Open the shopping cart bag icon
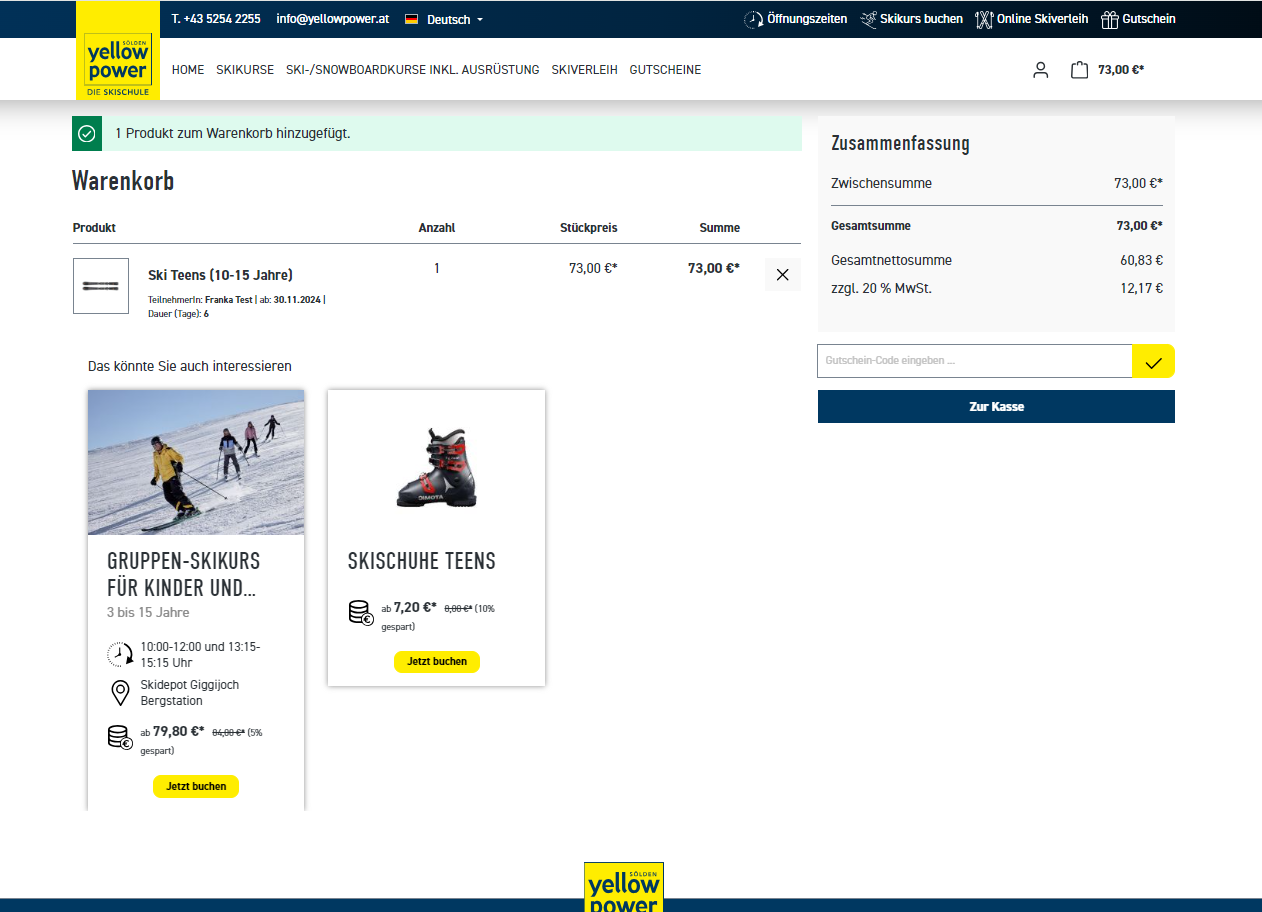1262x912 pixels. (x=1079, y=70)
